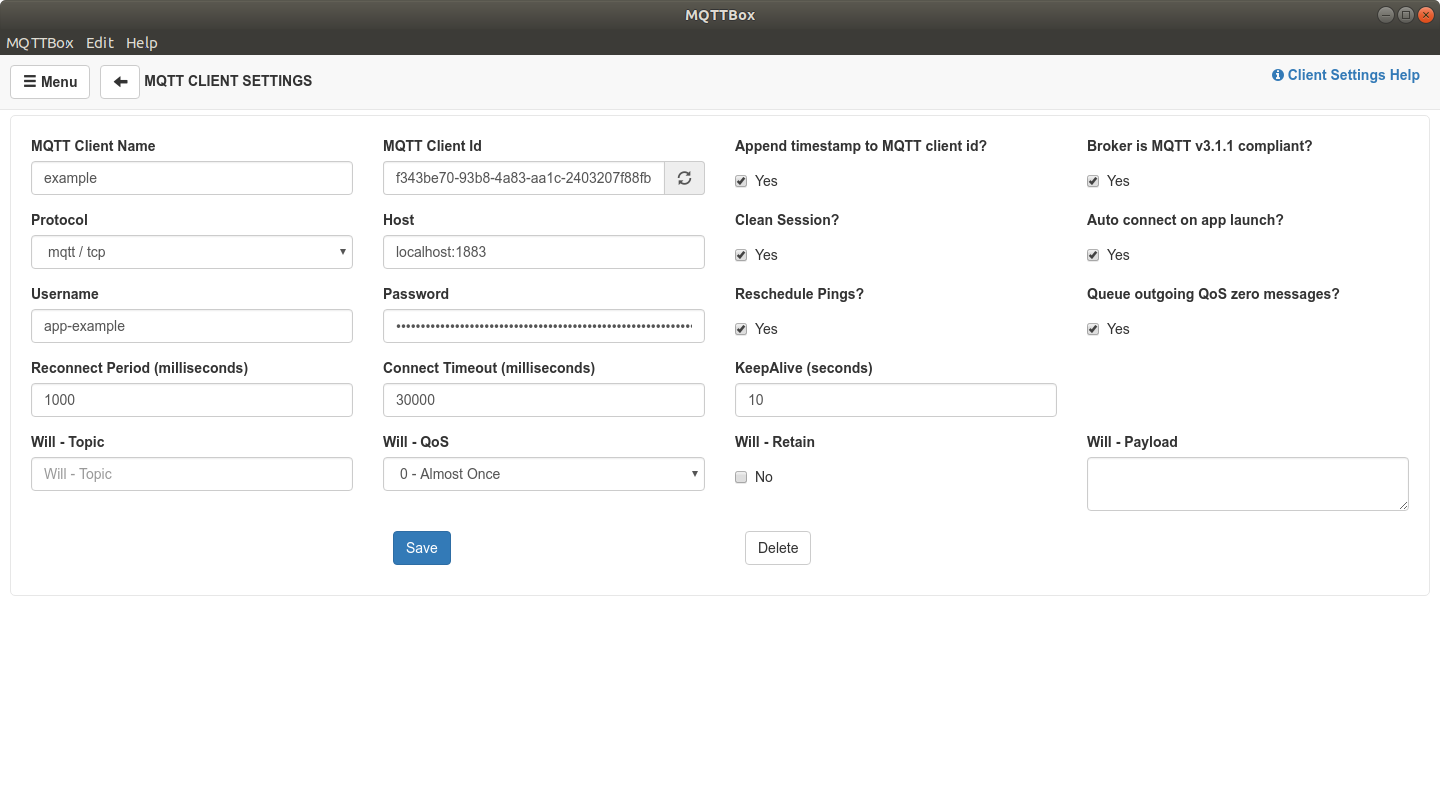
Task: Regenerate the MQTT Client Id
Action: (684, 178)
